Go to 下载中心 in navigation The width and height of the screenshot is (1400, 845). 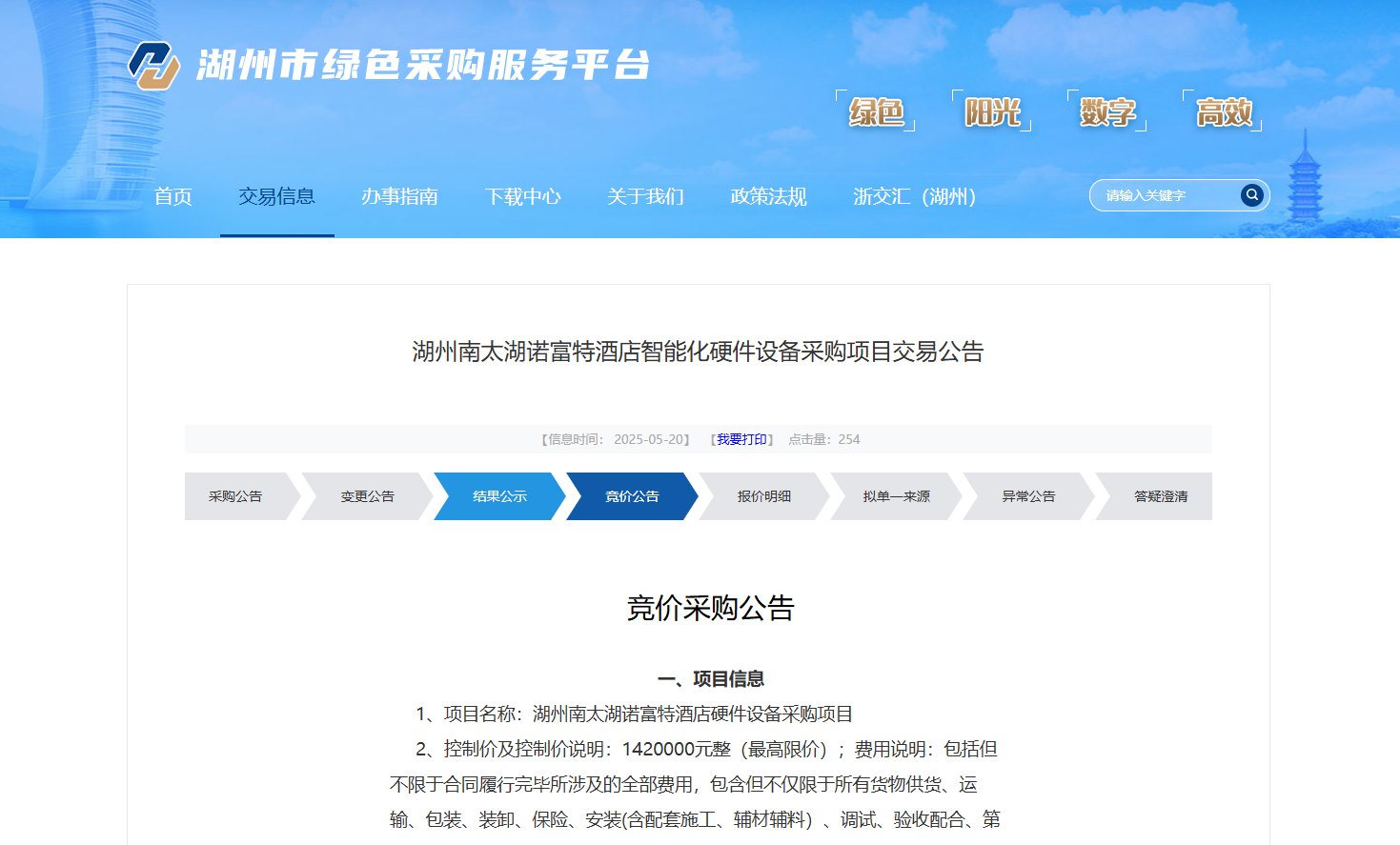[523, 196]
